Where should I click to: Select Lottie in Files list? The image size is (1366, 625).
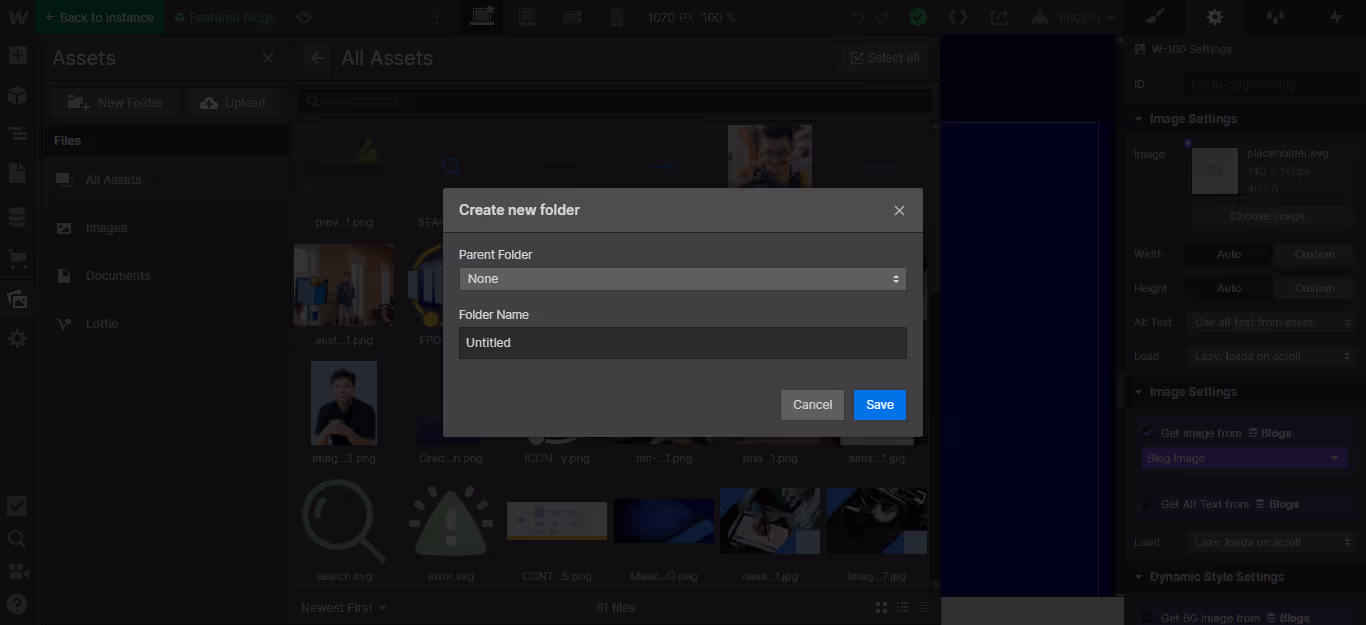point(167,324)
